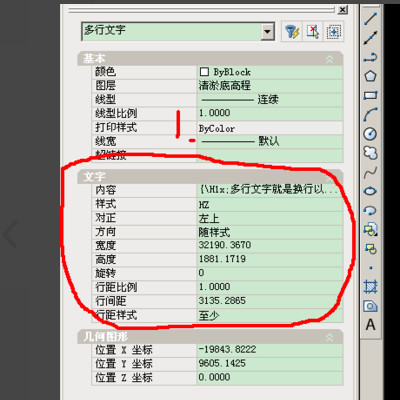
Task: Edit the 宽度 value 32190.3670
Action: pos(270,245)
